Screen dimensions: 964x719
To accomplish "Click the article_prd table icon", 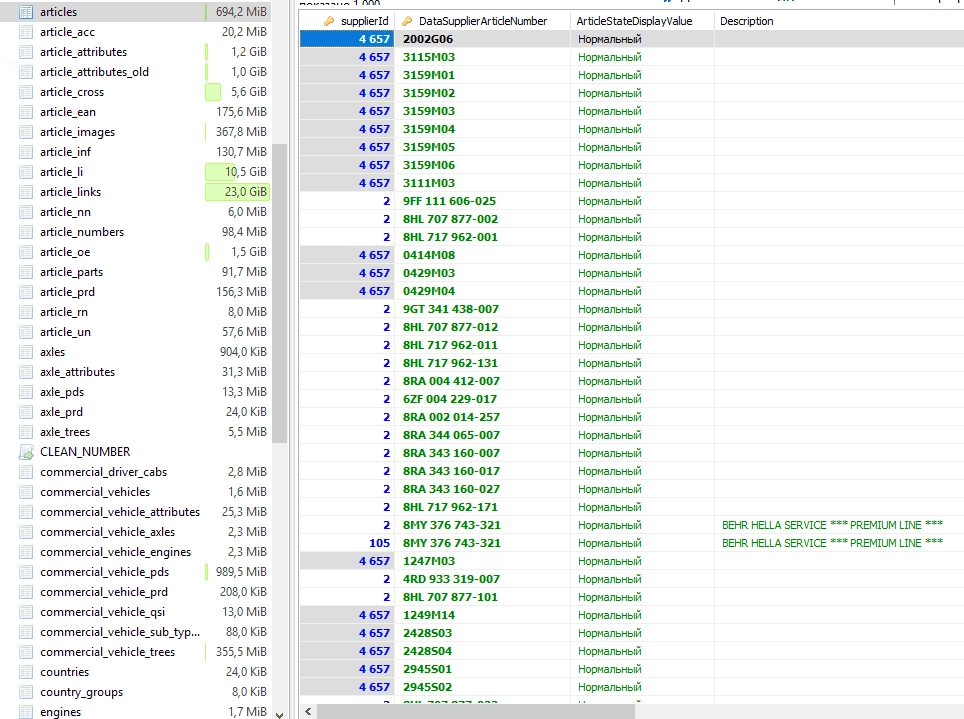I will pos(26,292).
